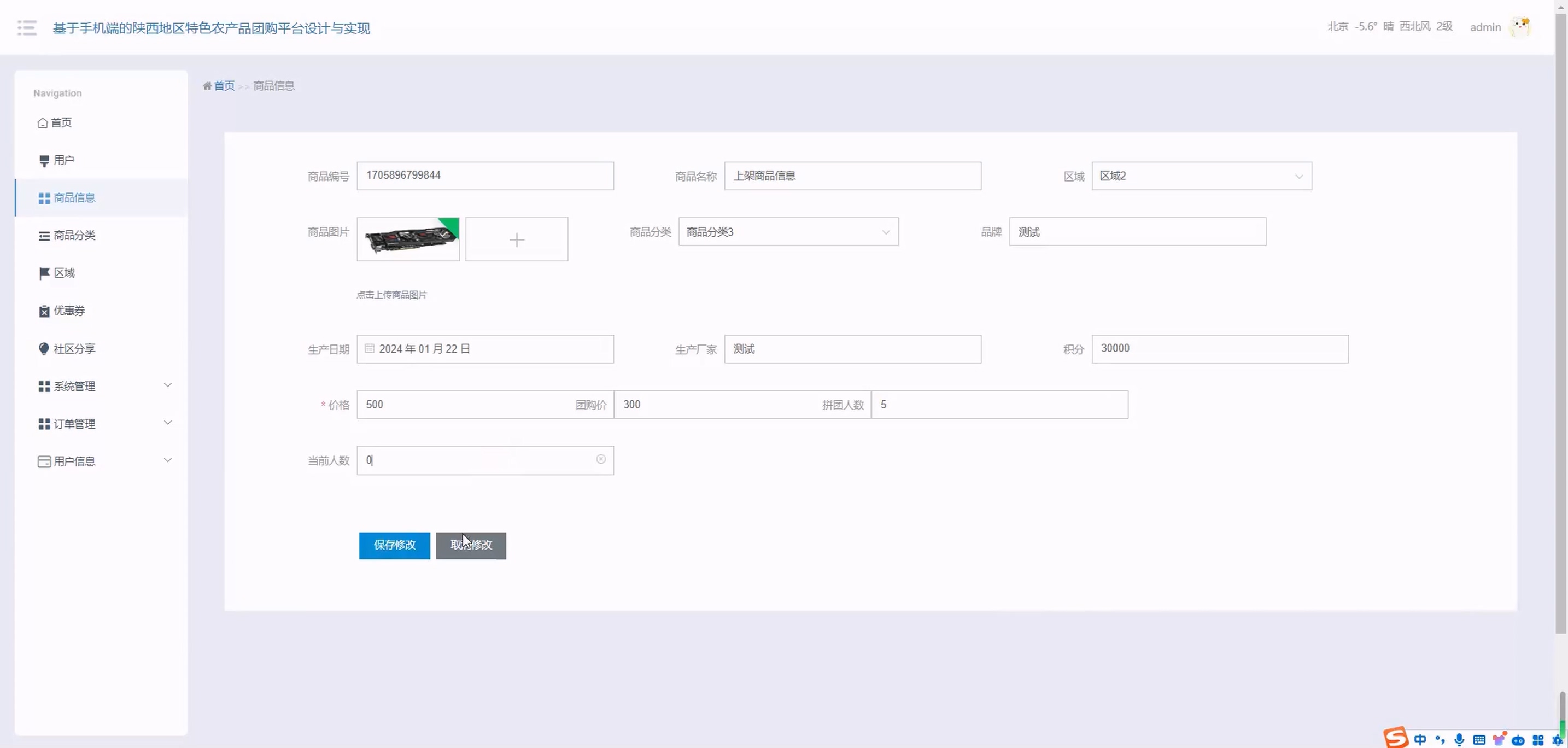Select 商品信息 menu item
The height and width of the screenshot is (748, 1568).
click(x=102, y=198)
